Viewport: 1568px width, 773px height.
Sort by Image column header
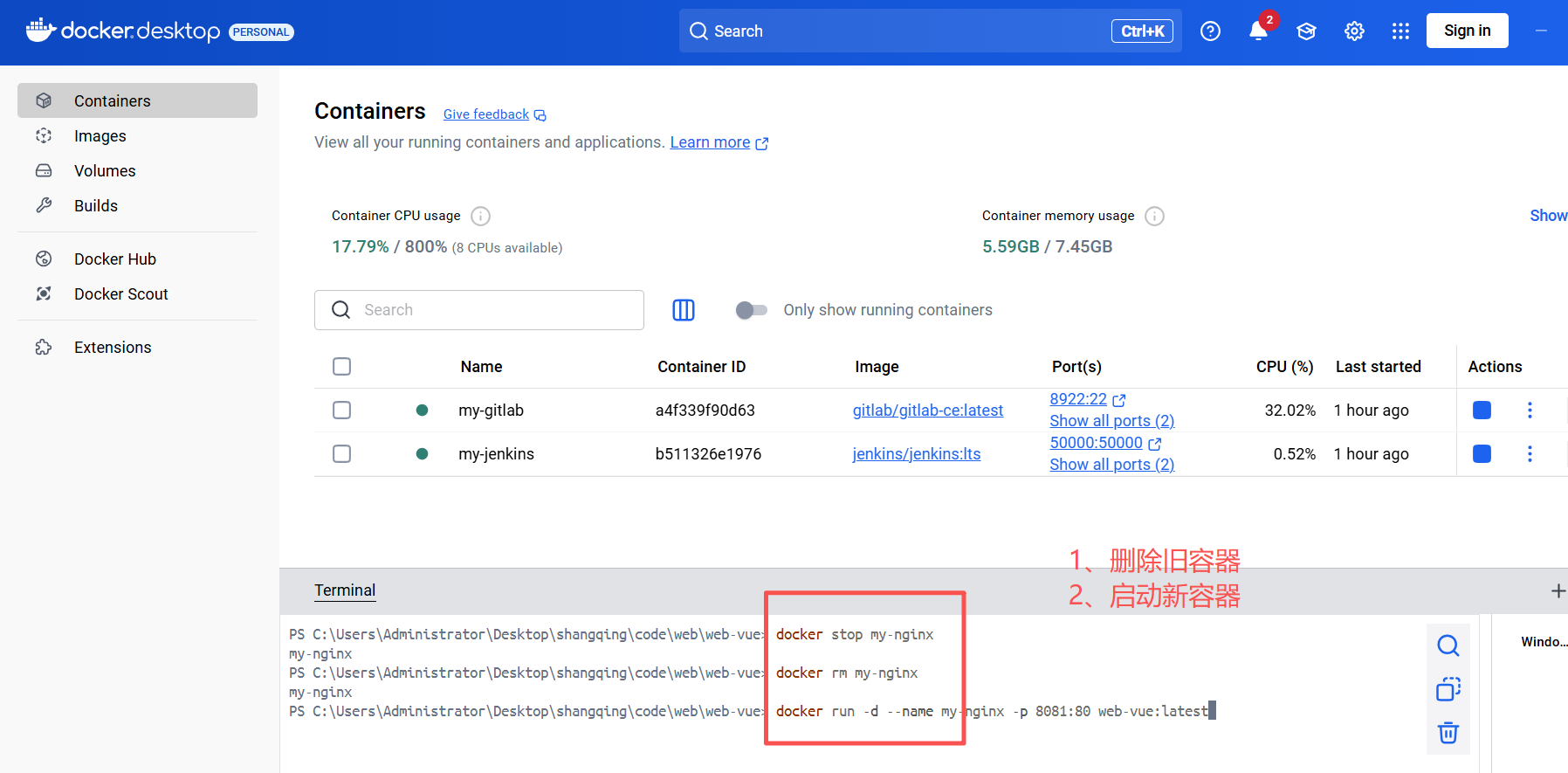(877, 367)
